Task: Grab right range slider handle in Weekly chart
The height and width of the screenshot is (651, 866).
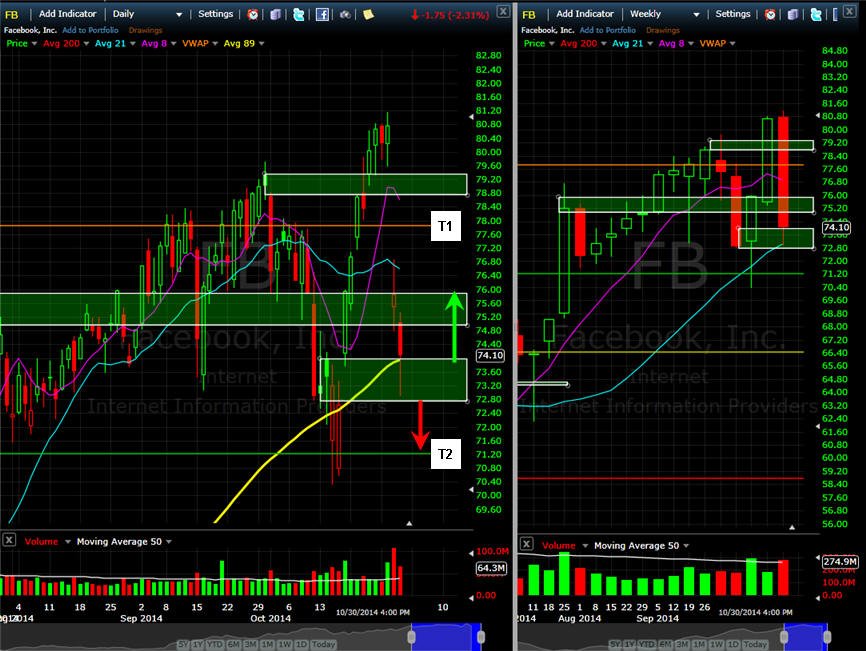Action: (827, 637)
